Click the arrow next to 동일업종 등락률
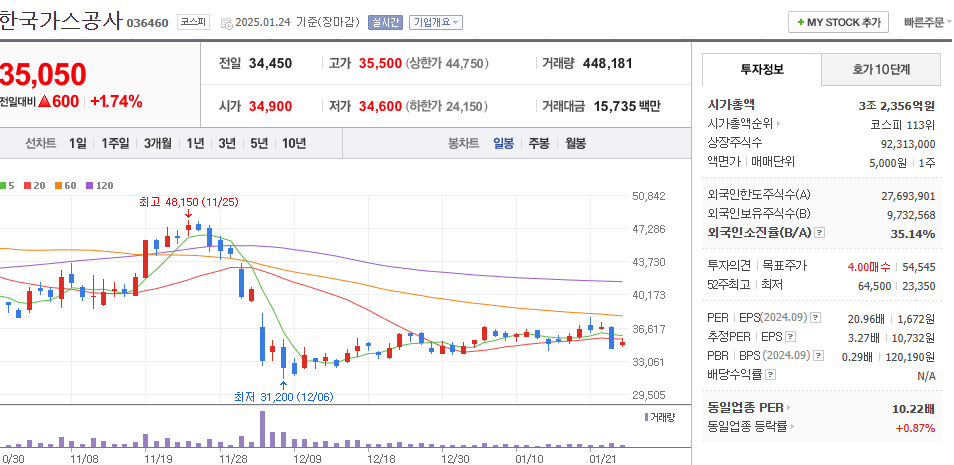The image size is (954, 465). pyautogui.click(x=794, y=427)
